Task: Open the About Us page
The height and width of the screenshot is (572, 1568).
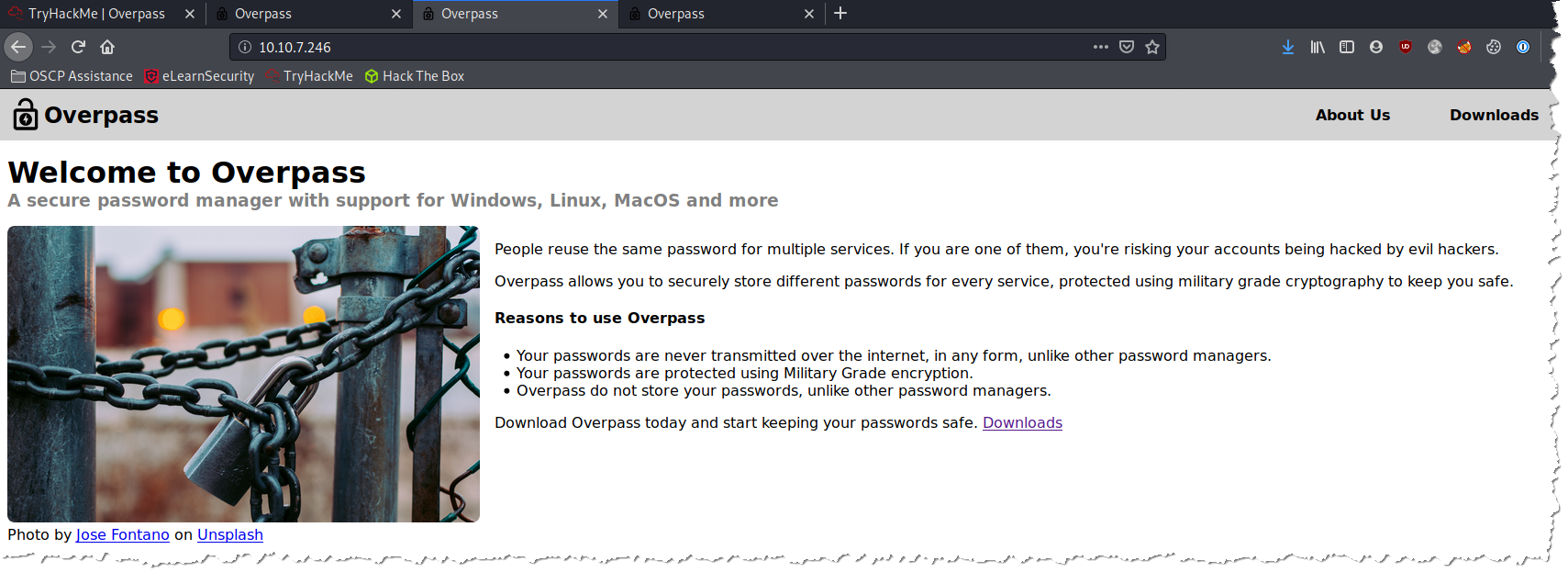Action: click(1352, 115)
